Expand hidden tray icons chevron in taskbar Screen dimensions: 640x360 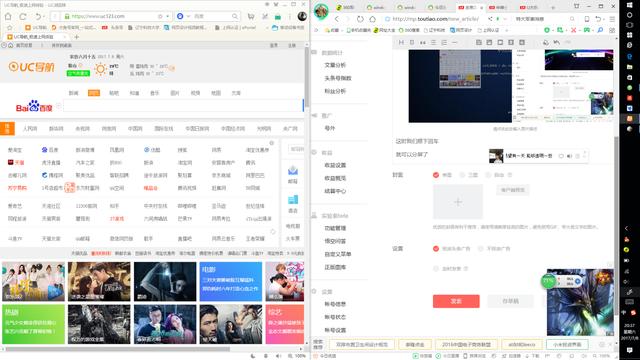[626, 228]
